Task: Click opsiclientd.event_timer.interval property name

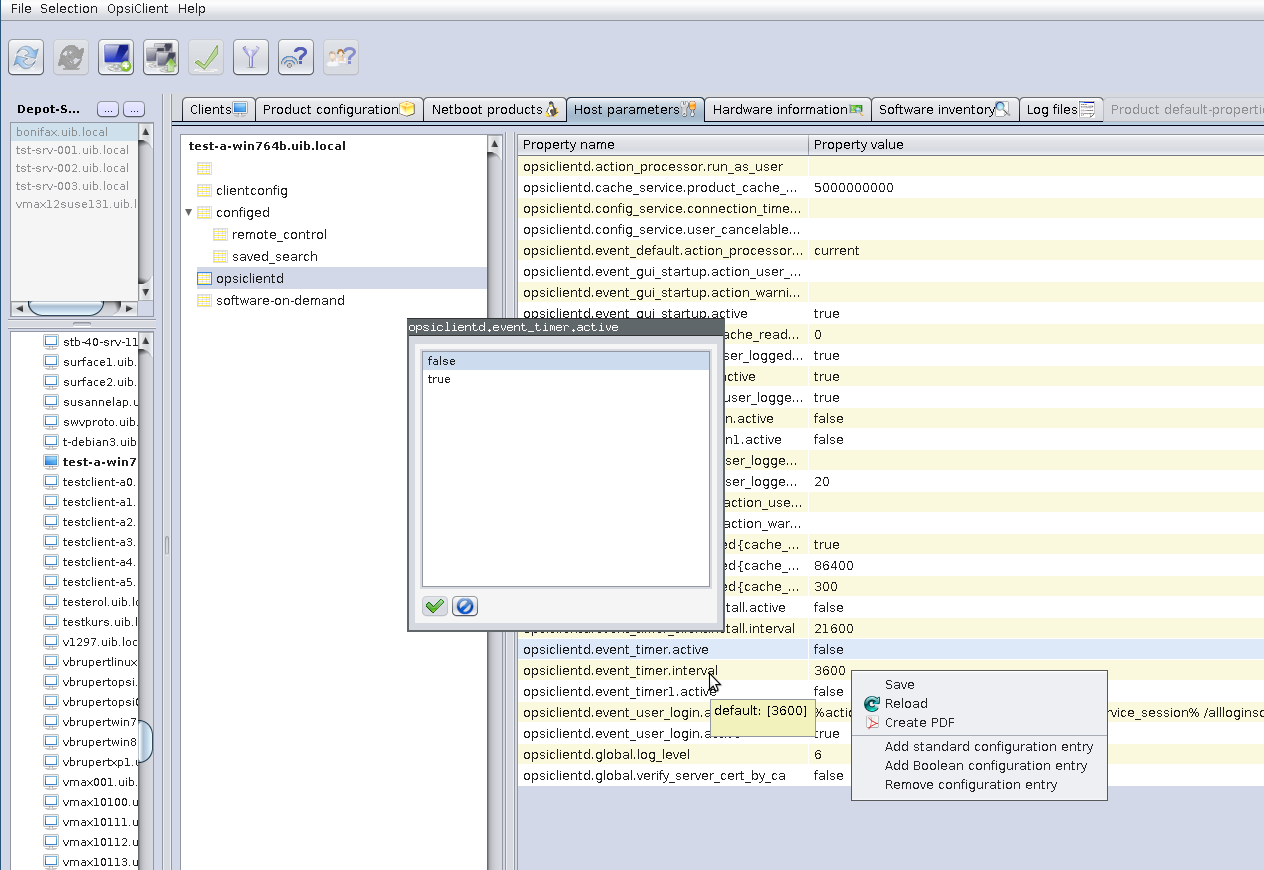Action: (620, 671)
